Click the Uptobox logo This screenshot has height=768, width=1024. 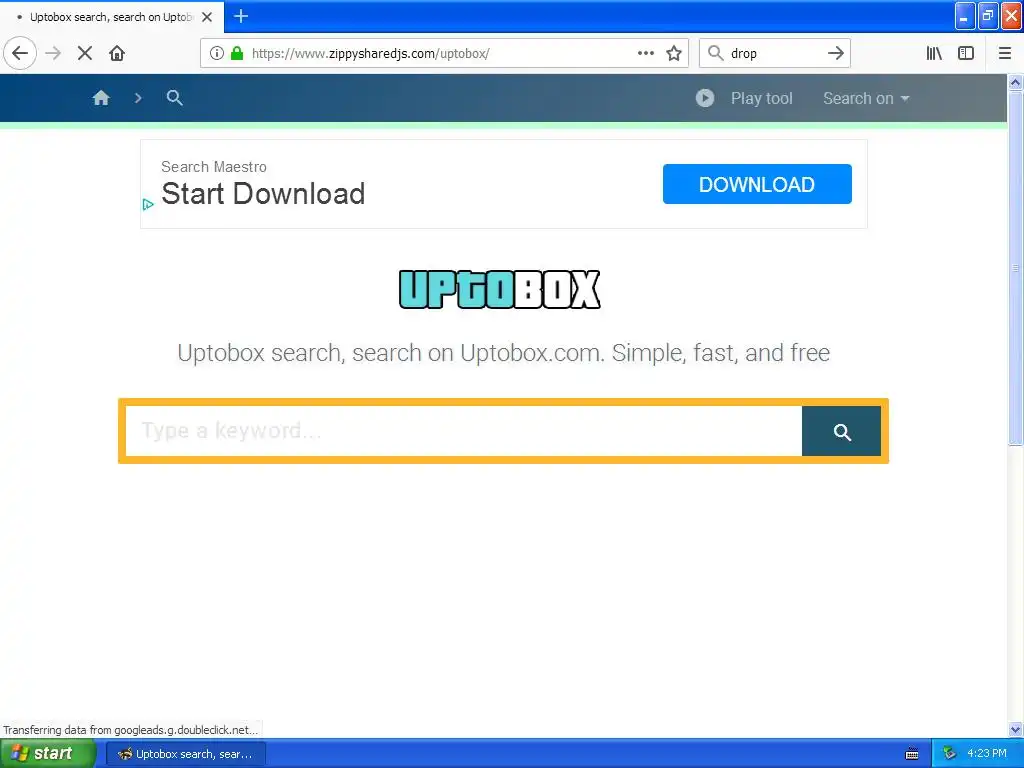500,289
